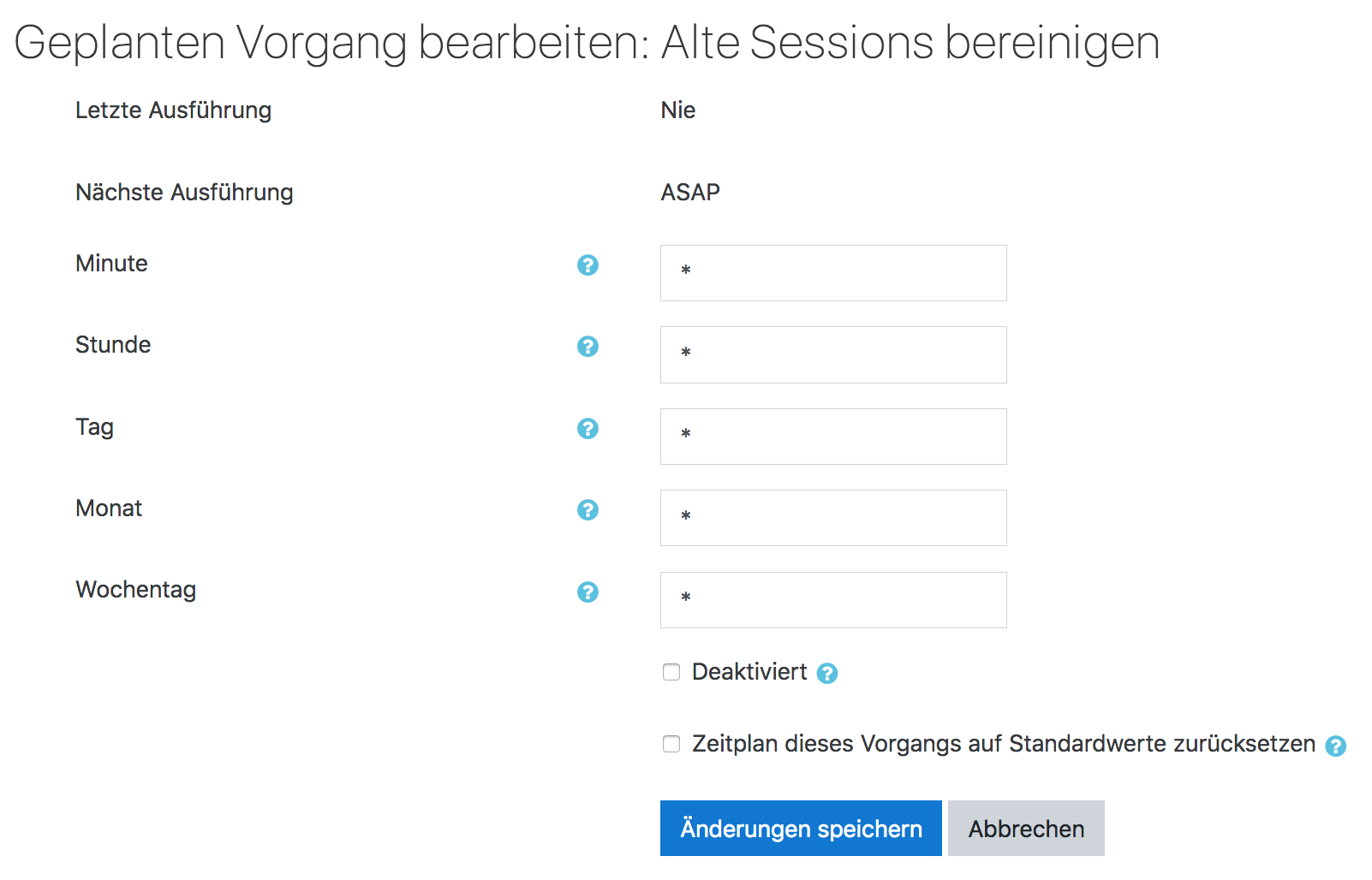Open help icon next to Stunde

(x=588, y=347)
